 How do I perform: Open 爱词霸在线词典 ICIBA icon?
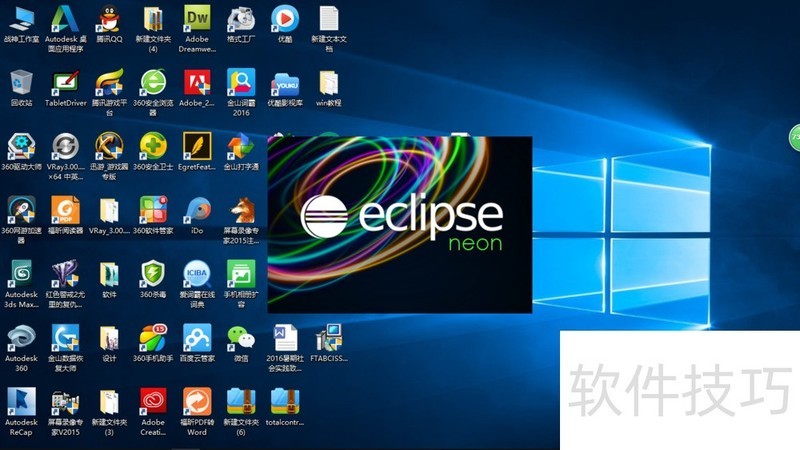click(x=197, y=274)
